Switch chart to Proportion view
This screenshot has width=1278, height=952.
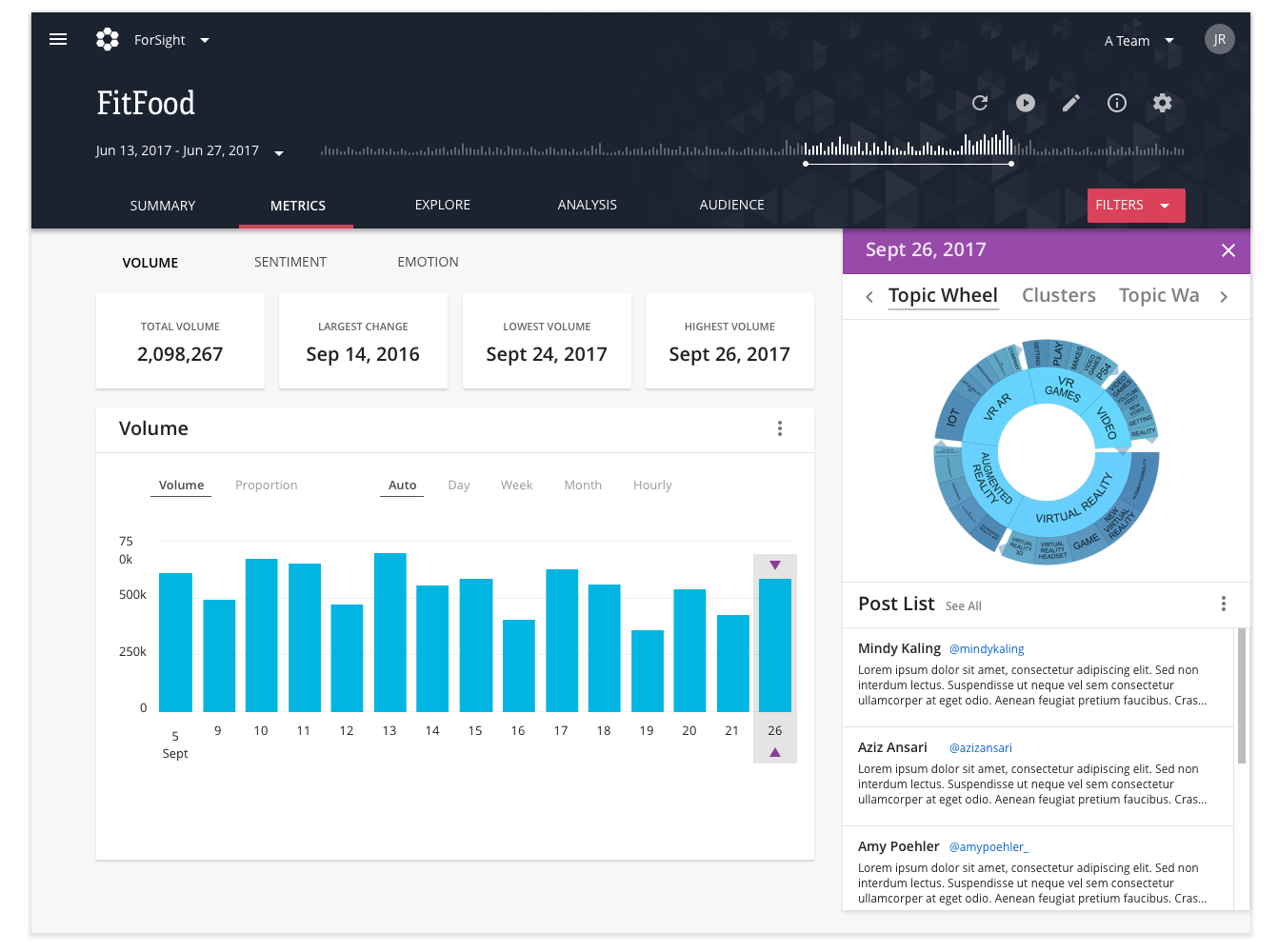[x=267, y=486]
